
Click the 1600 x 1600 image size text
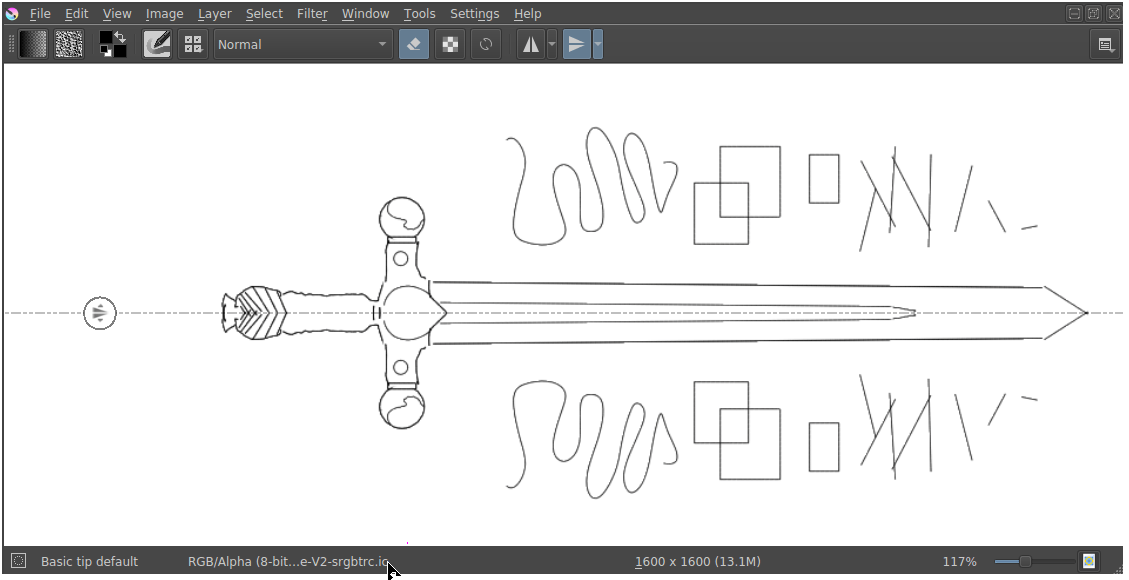697,561
